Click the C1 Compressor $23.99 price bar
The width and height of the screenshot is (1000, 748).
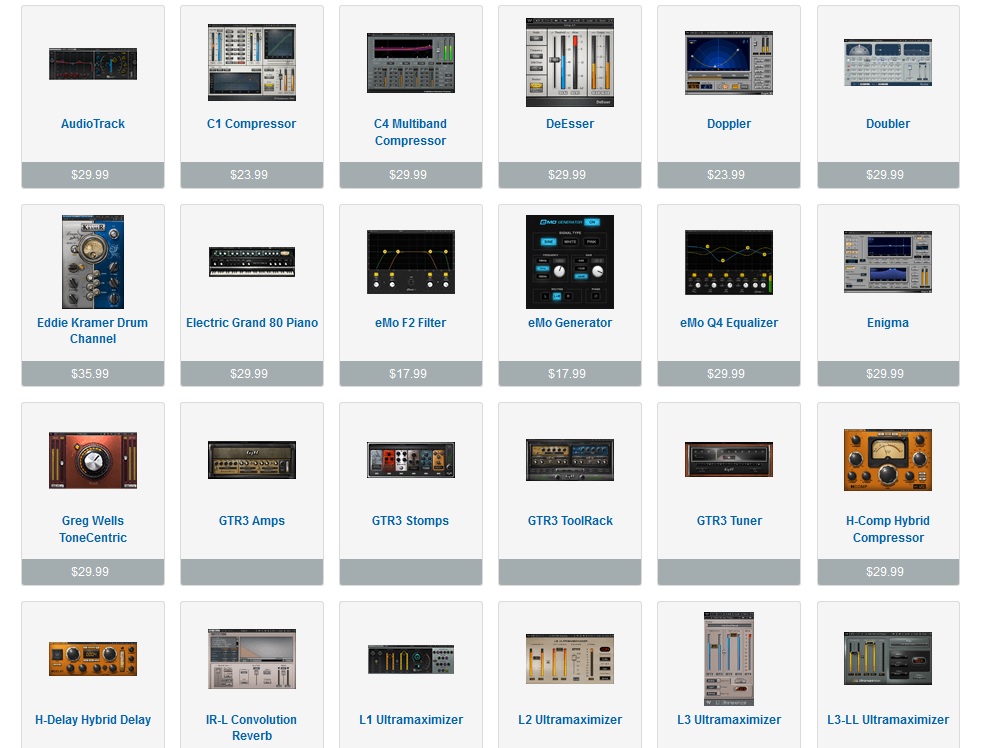tap(252, 175)
